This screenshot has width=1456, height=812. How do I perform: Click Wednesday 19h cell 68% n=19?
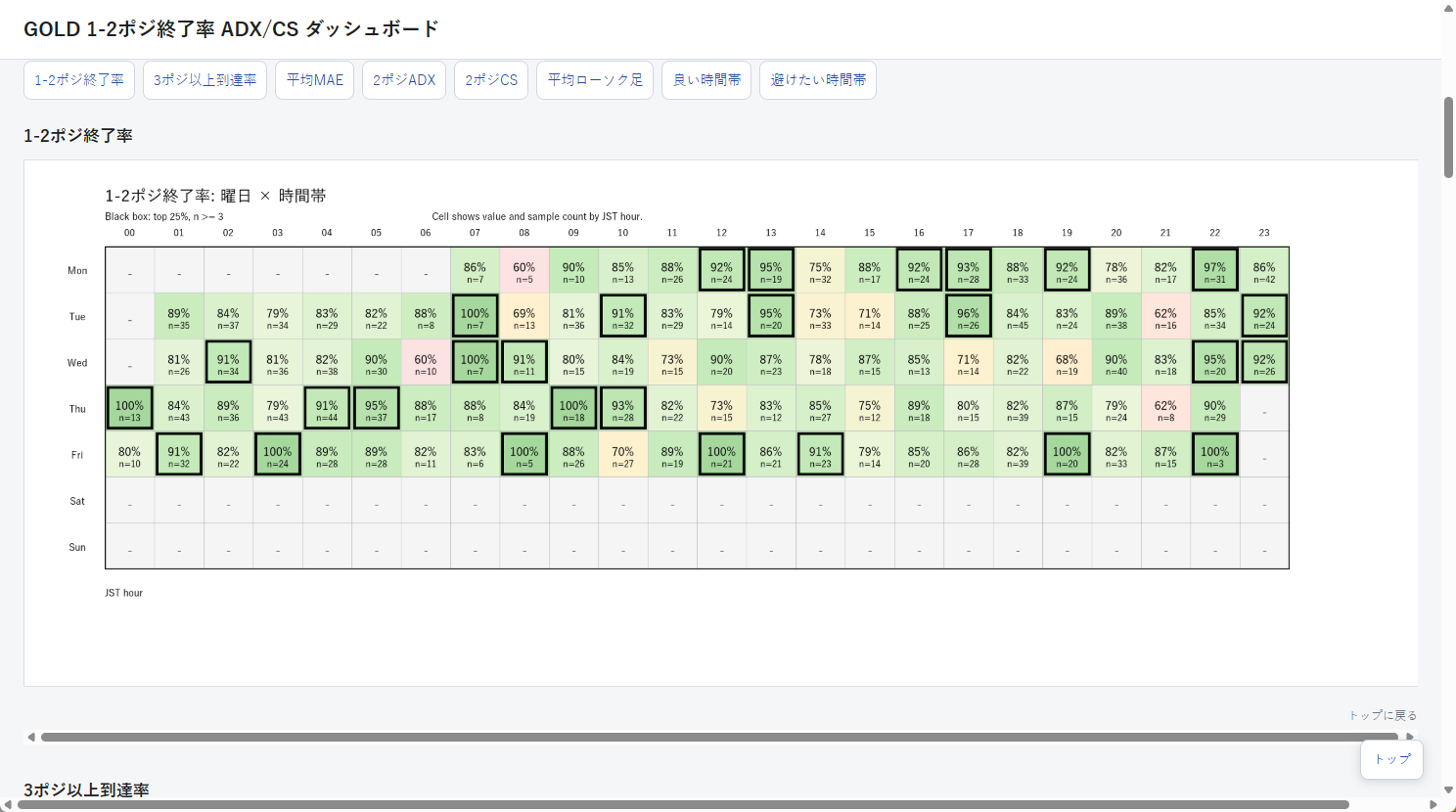pyautogui.click(x=1067, y=363)
